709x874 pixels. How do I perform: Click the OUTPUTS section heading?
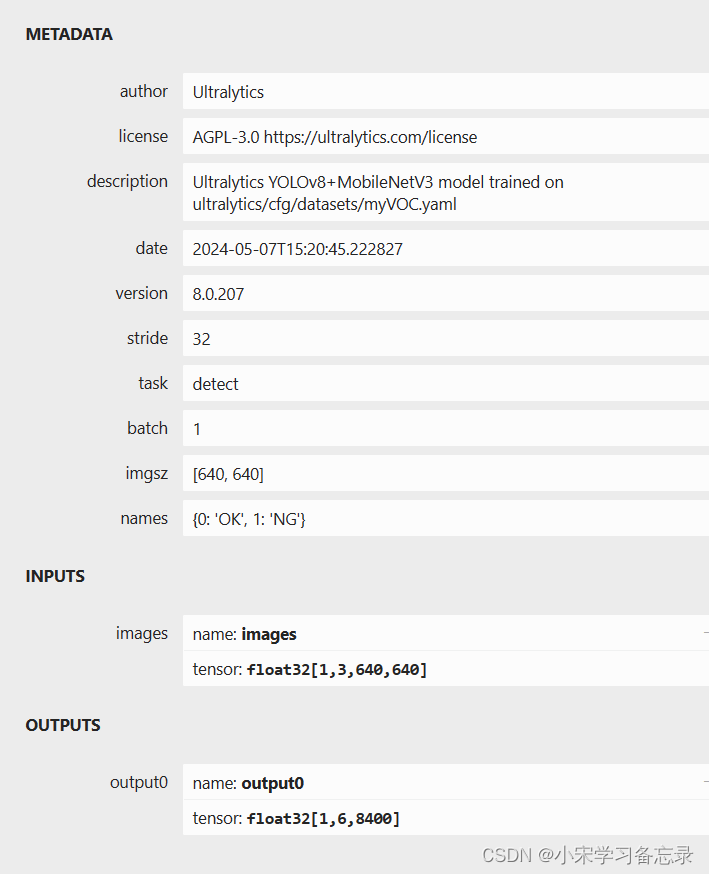(63, 725)
